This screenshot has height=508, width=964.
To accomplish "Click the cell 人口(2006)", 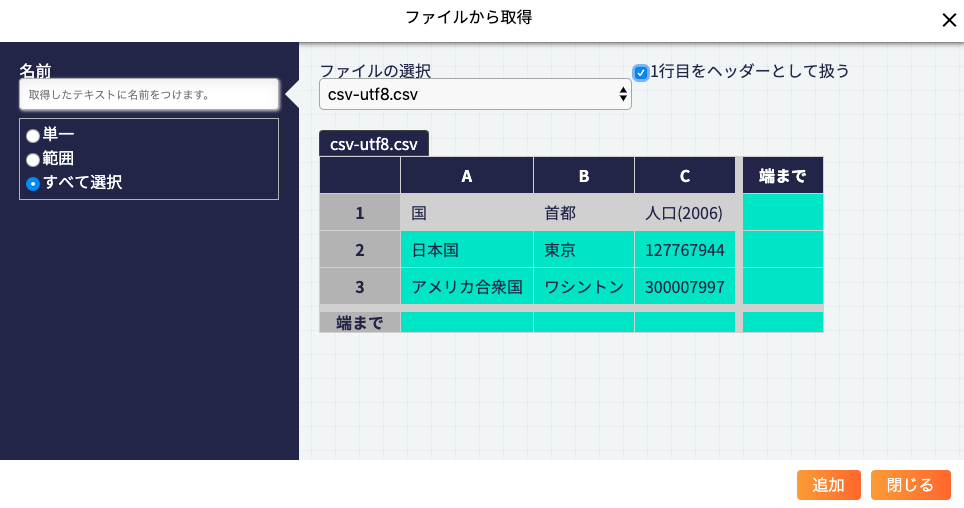I will [x=685, y=213].
